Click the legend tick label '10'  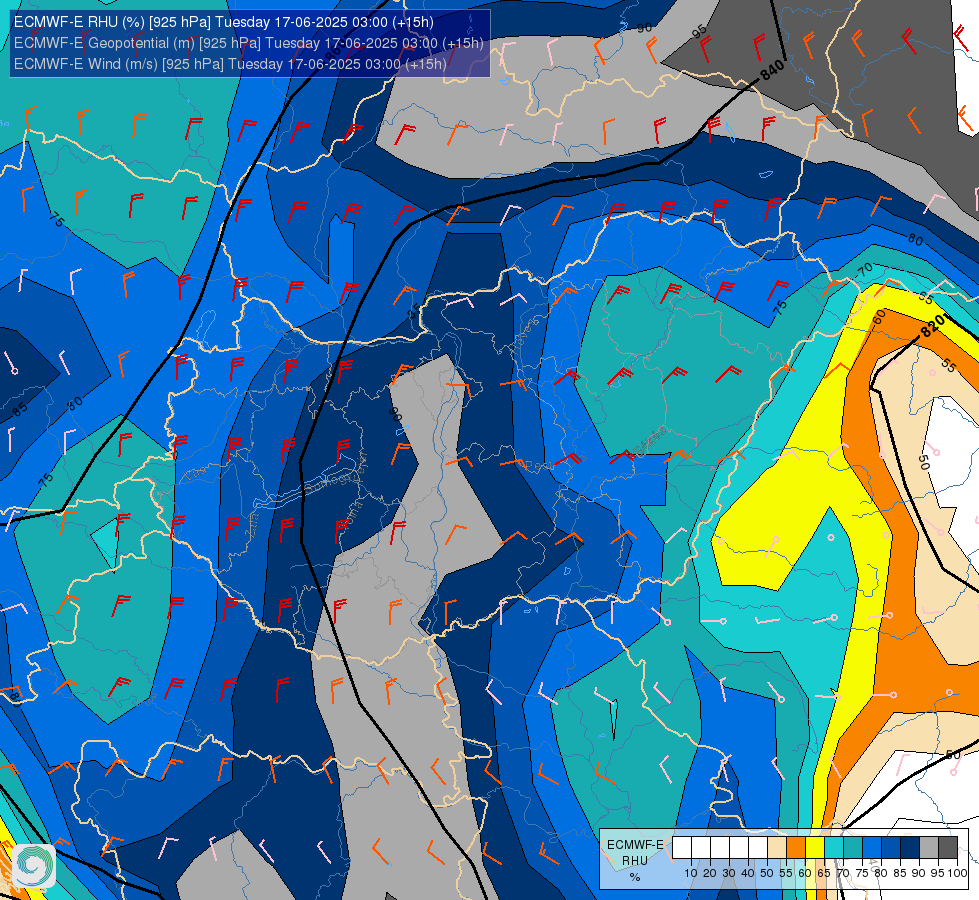(x=691, y=873)
